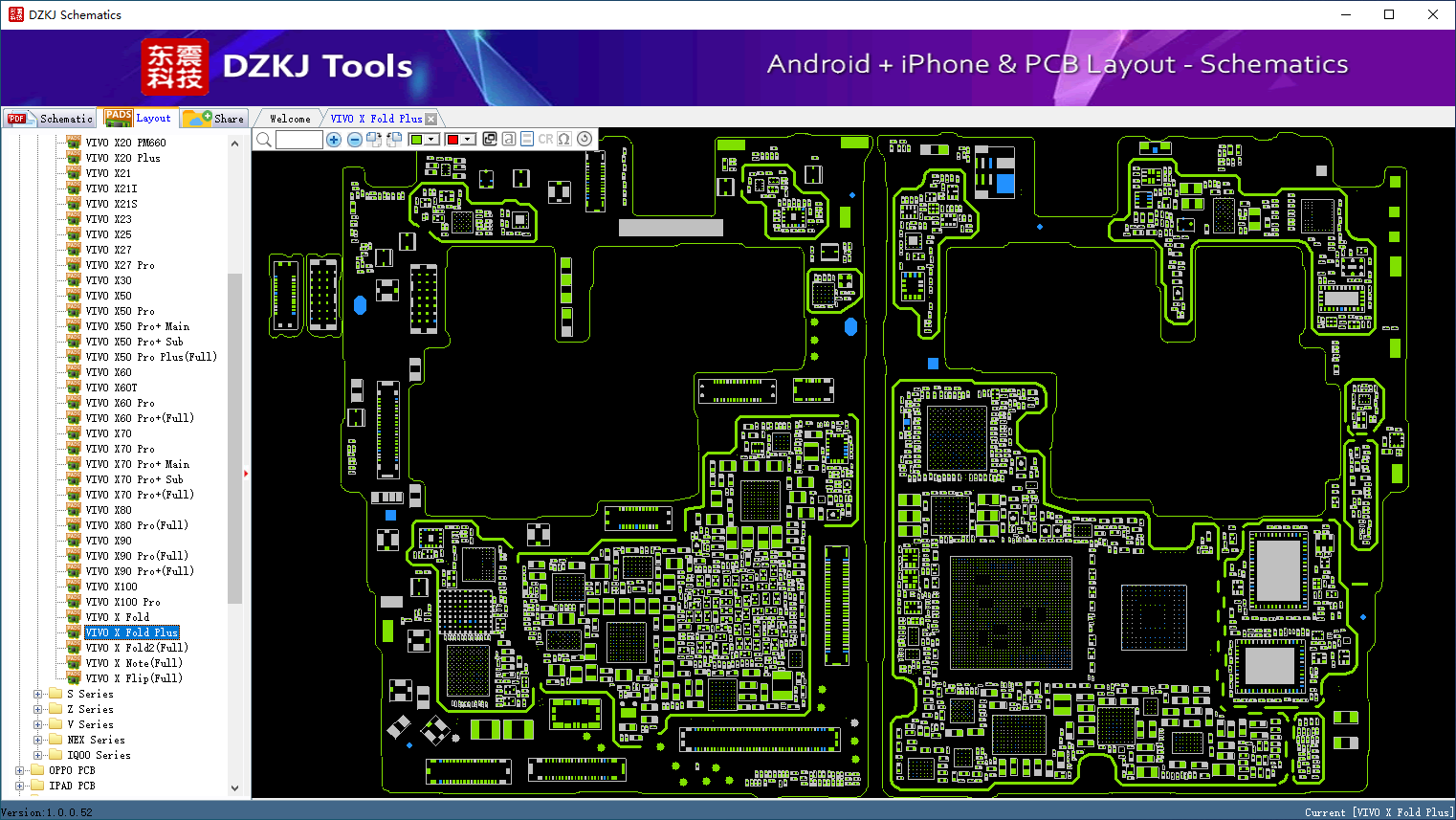This screenshot has width=1456, height=820.
Task: Select the VIVO X Fold Plus document tab
Action: click(x=376, y=119)
